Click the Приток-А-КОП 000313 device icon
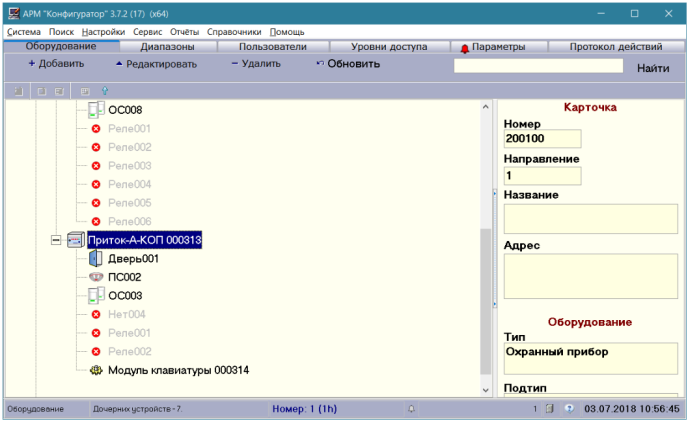This screenshot has height=421, width=690. [77, 241]
